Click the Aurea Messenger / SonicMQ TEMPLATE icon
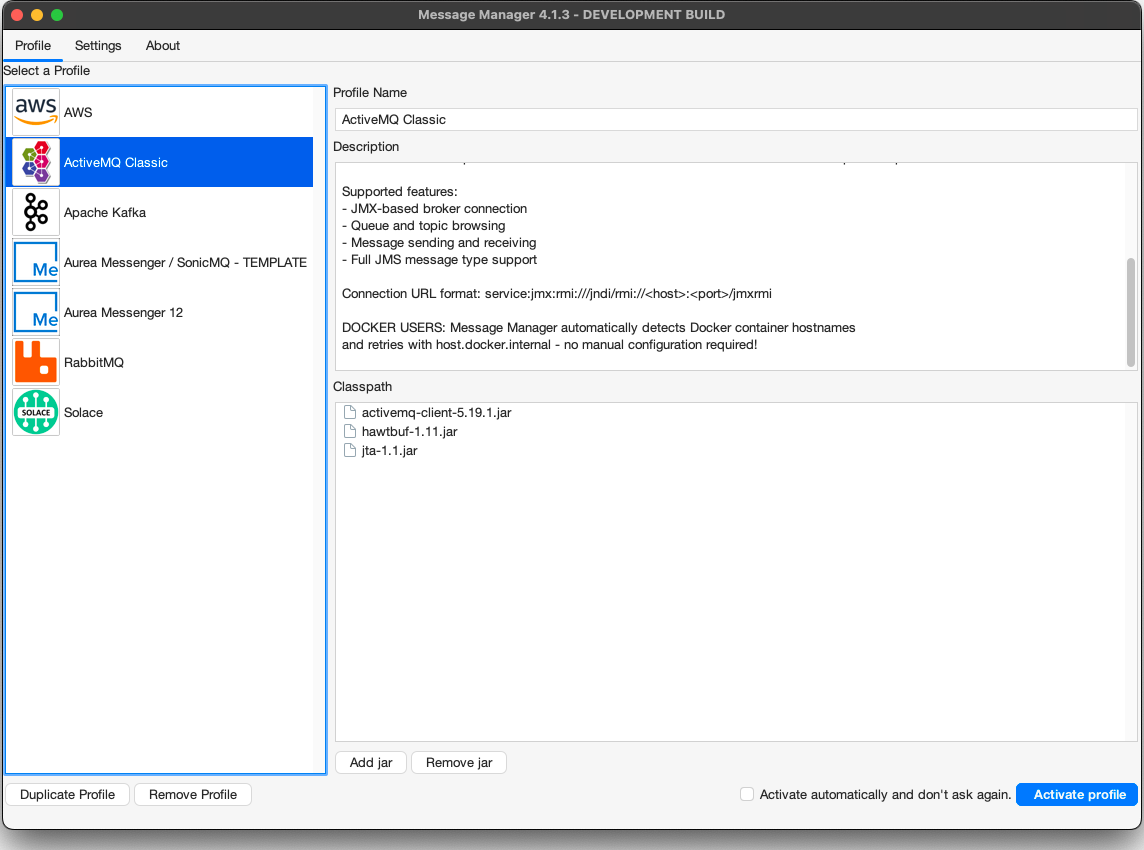The height and width of the screenshot is (850, 1144). point(35,262)
